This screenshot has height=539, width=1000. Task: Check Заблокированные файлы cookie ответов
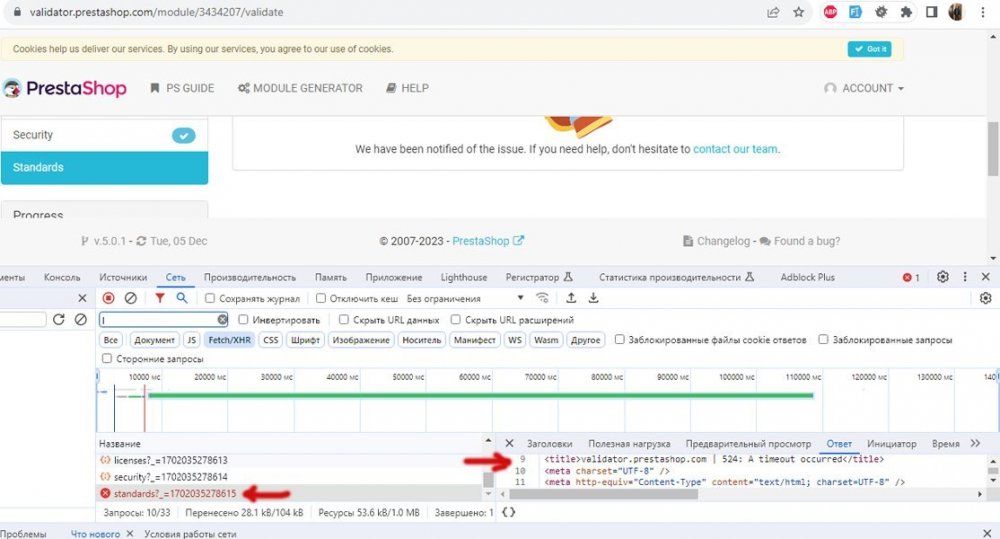(x=619, y=339)
